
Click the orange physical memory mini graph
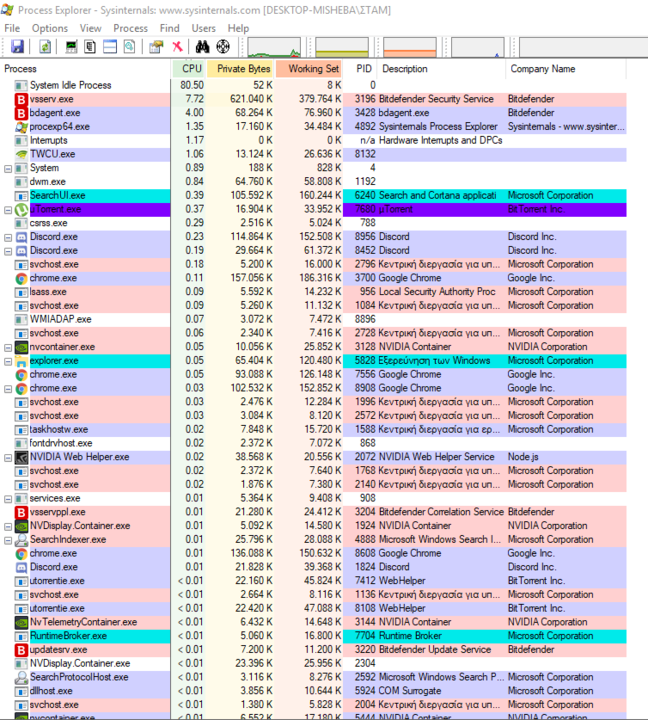click(x=410, y=47)
